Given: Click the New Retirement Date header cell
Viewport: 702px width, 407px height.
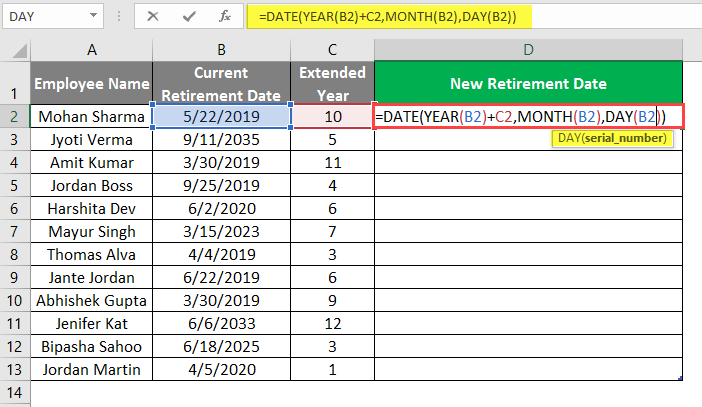Looking at the screenshot, I should (527, 83).
